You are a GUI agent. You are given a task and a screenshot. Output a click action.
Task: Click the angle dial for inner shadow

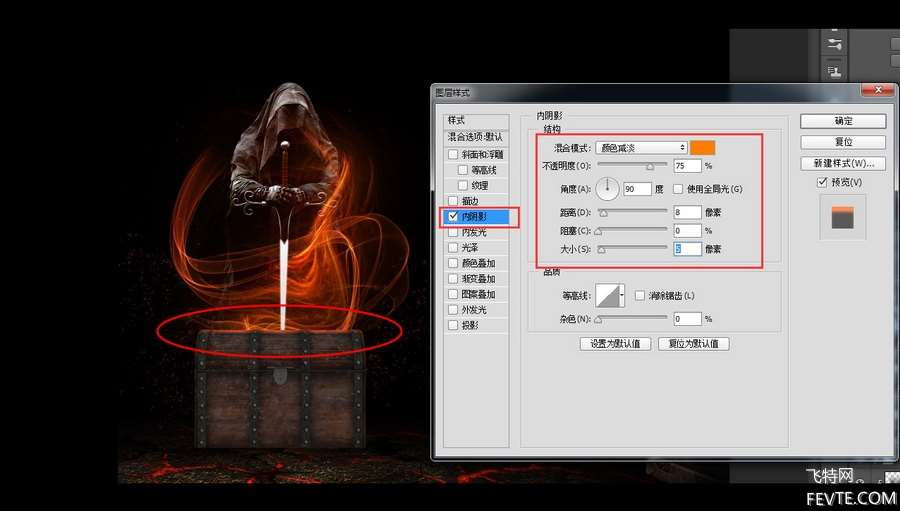click(x=607, y=188)
